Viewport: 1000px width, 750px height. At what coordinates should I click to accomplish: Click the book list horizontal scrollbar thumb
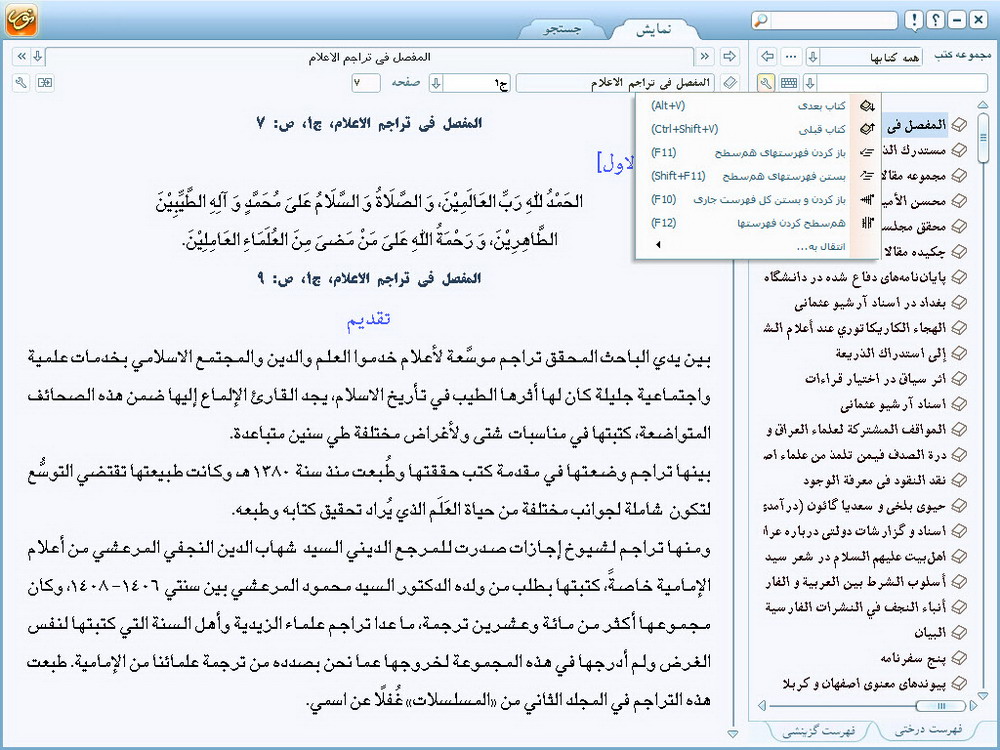click(x=941, y=705)
